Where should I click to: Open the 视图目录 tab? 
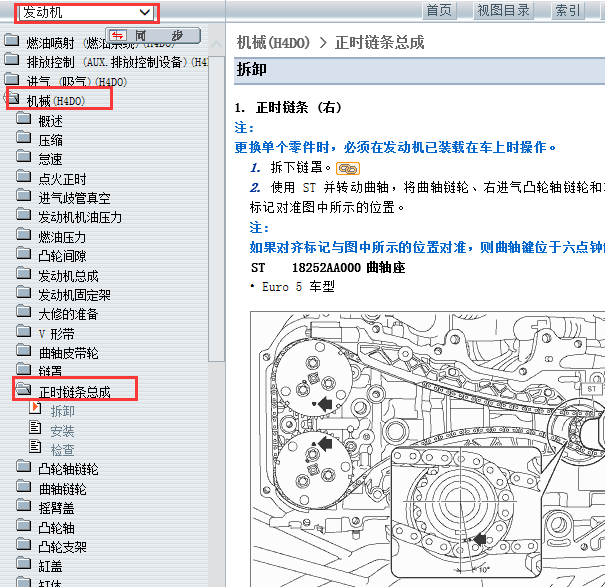504,10
